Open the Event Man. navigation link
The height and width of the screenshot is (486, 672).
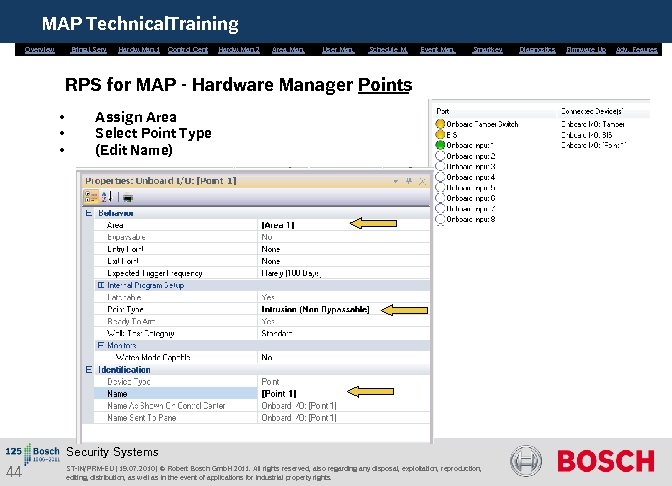click(438, 50)
